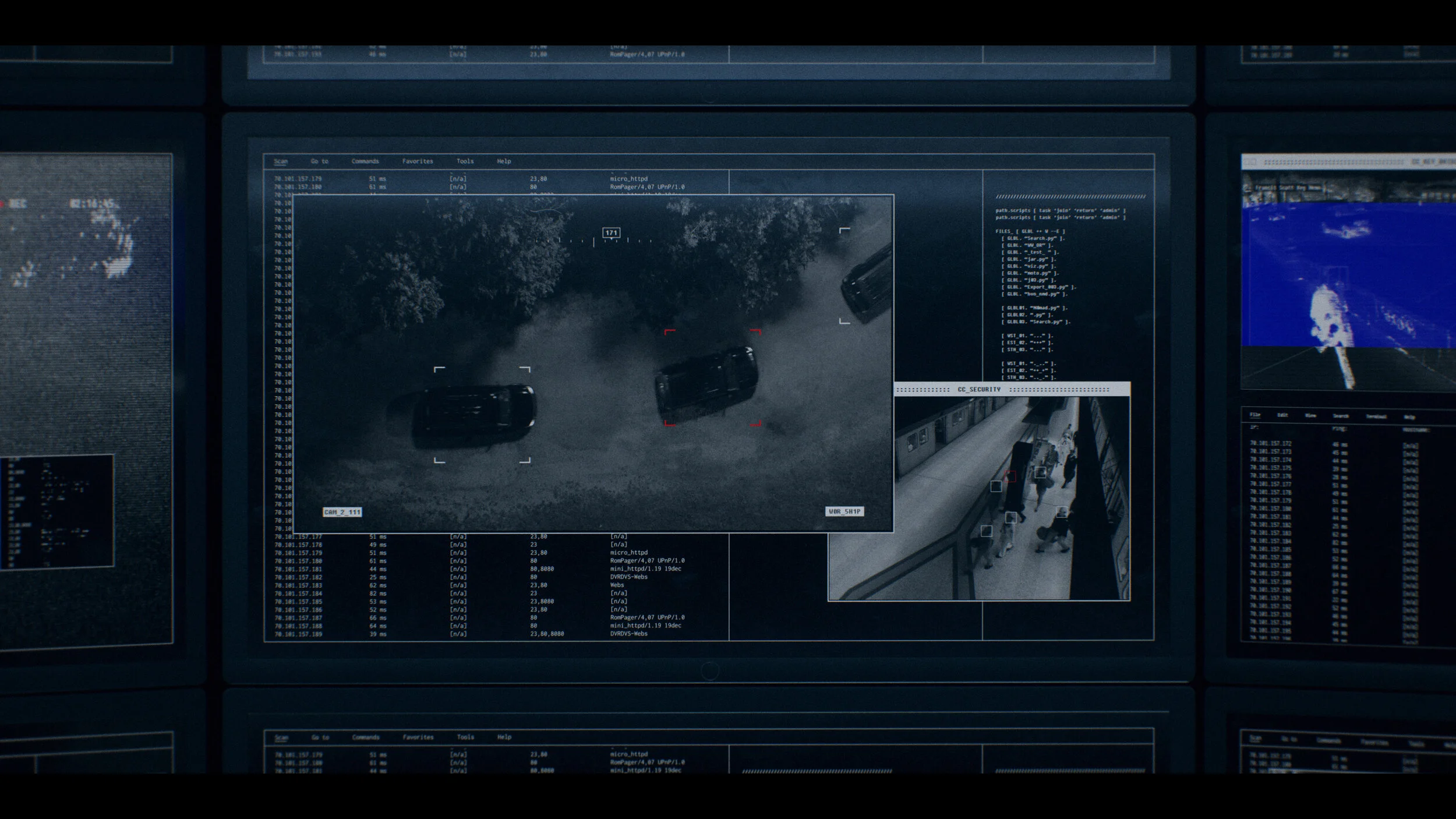The width and height of the screenshot is (1456, 819).
Task: Click the Ping: column header on the right monitor
Action: (1339, 429)
